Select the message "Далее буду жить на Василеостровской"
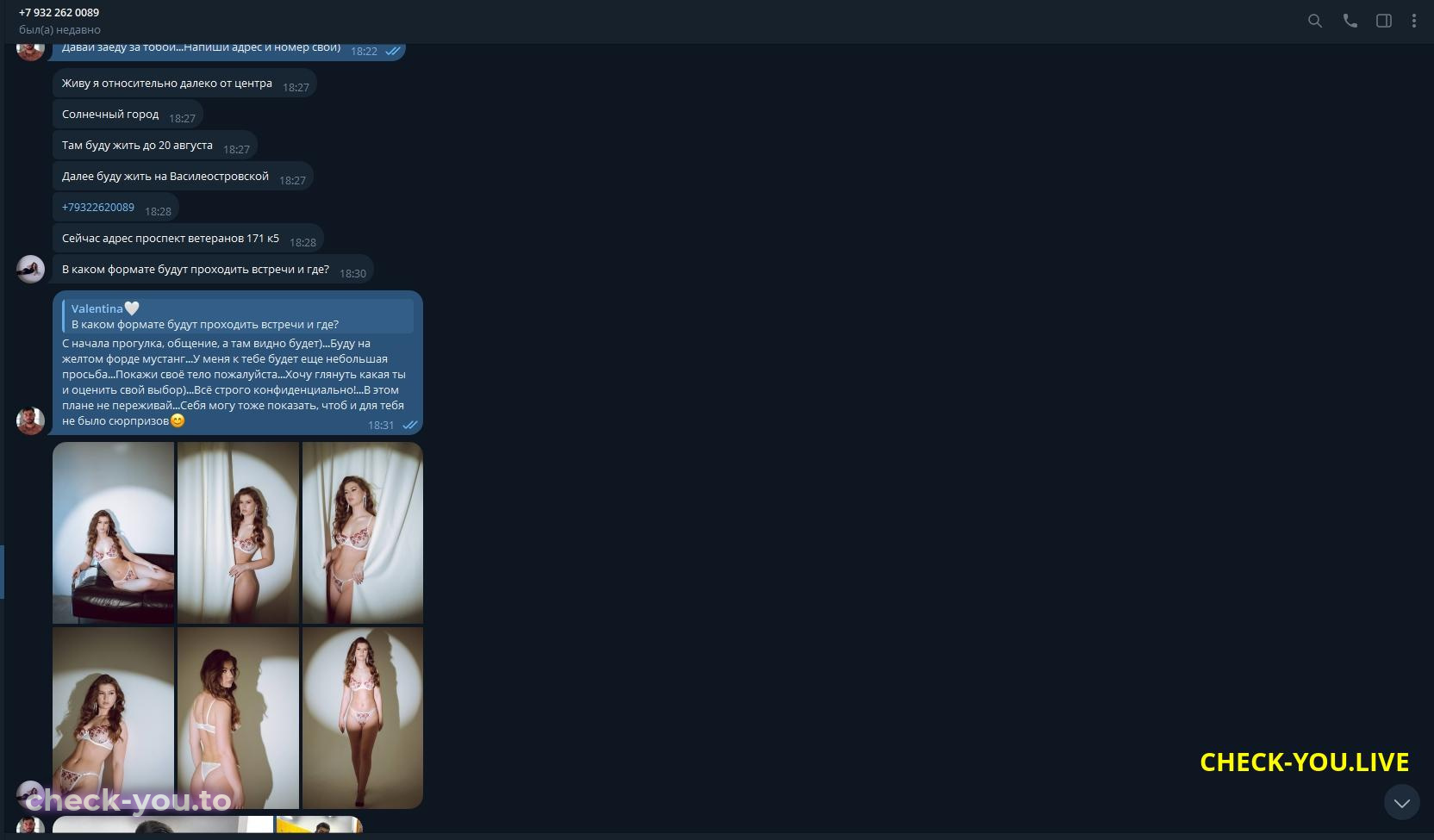This screenshot has width=1434, height=840. (183, 177)
